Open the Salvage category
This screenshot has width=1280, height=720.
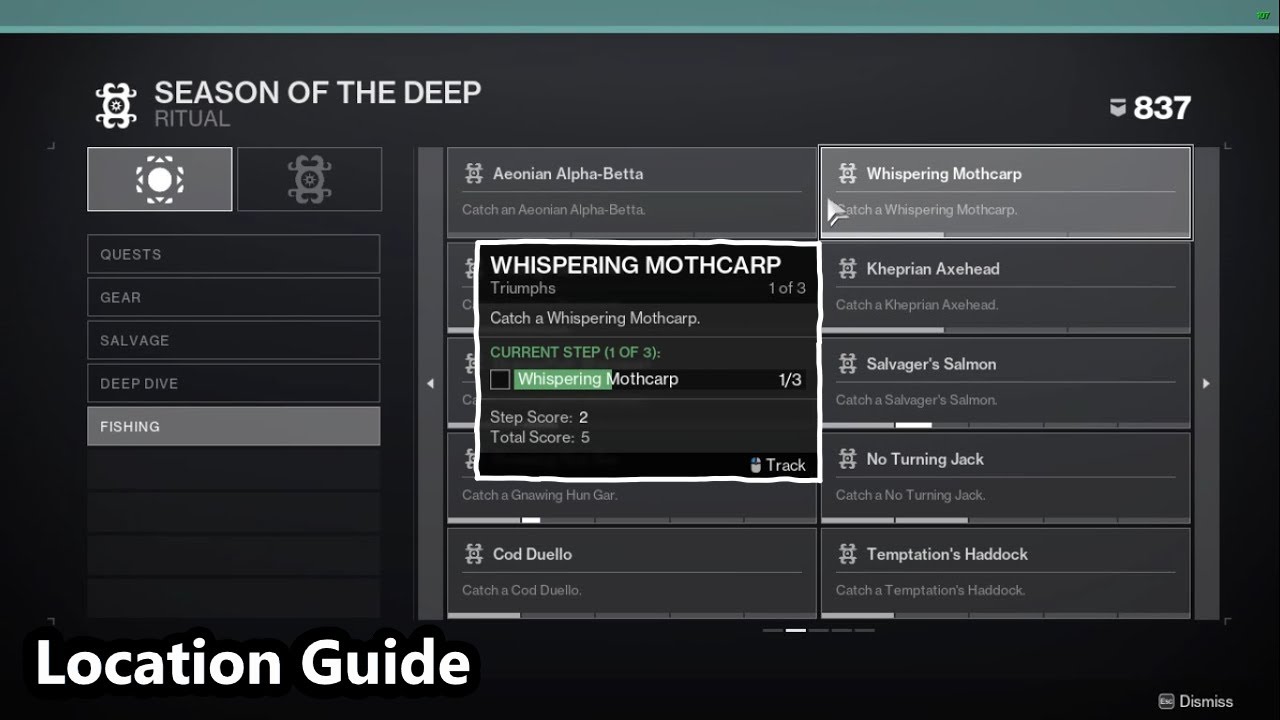(234, 340)
